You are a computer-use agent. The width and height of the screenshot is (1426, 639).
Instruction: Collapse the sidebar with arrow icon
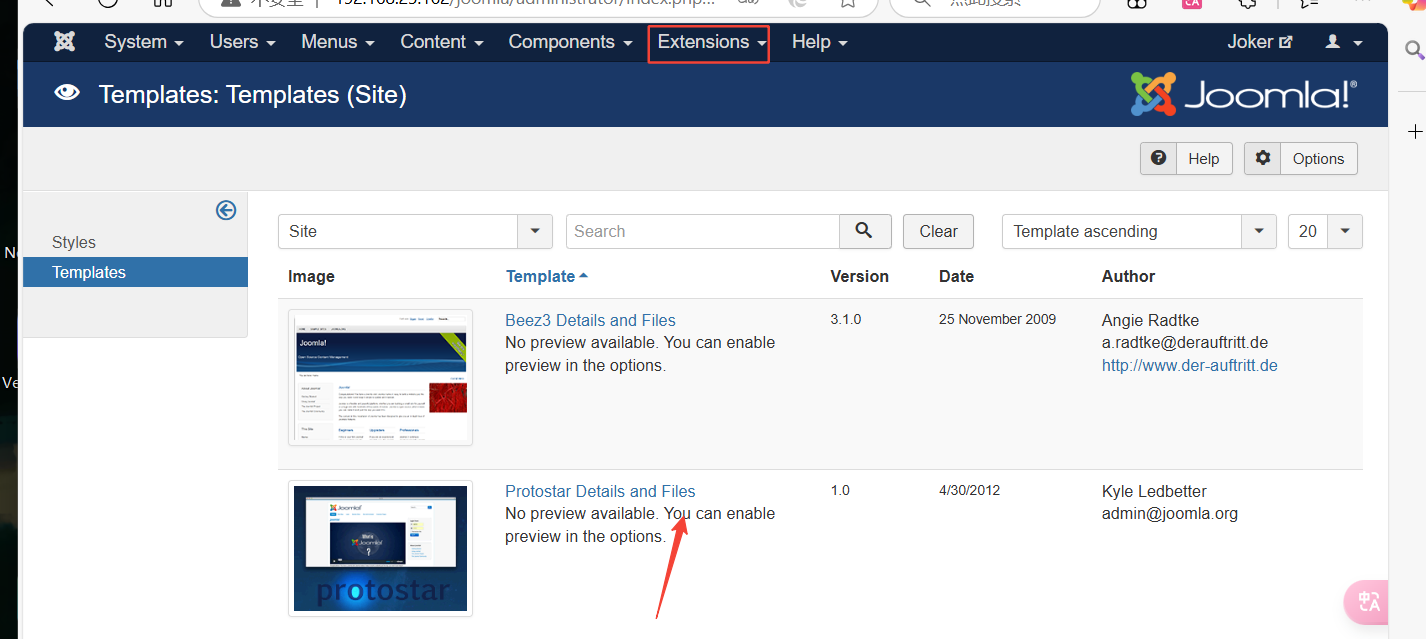[226, 210]
